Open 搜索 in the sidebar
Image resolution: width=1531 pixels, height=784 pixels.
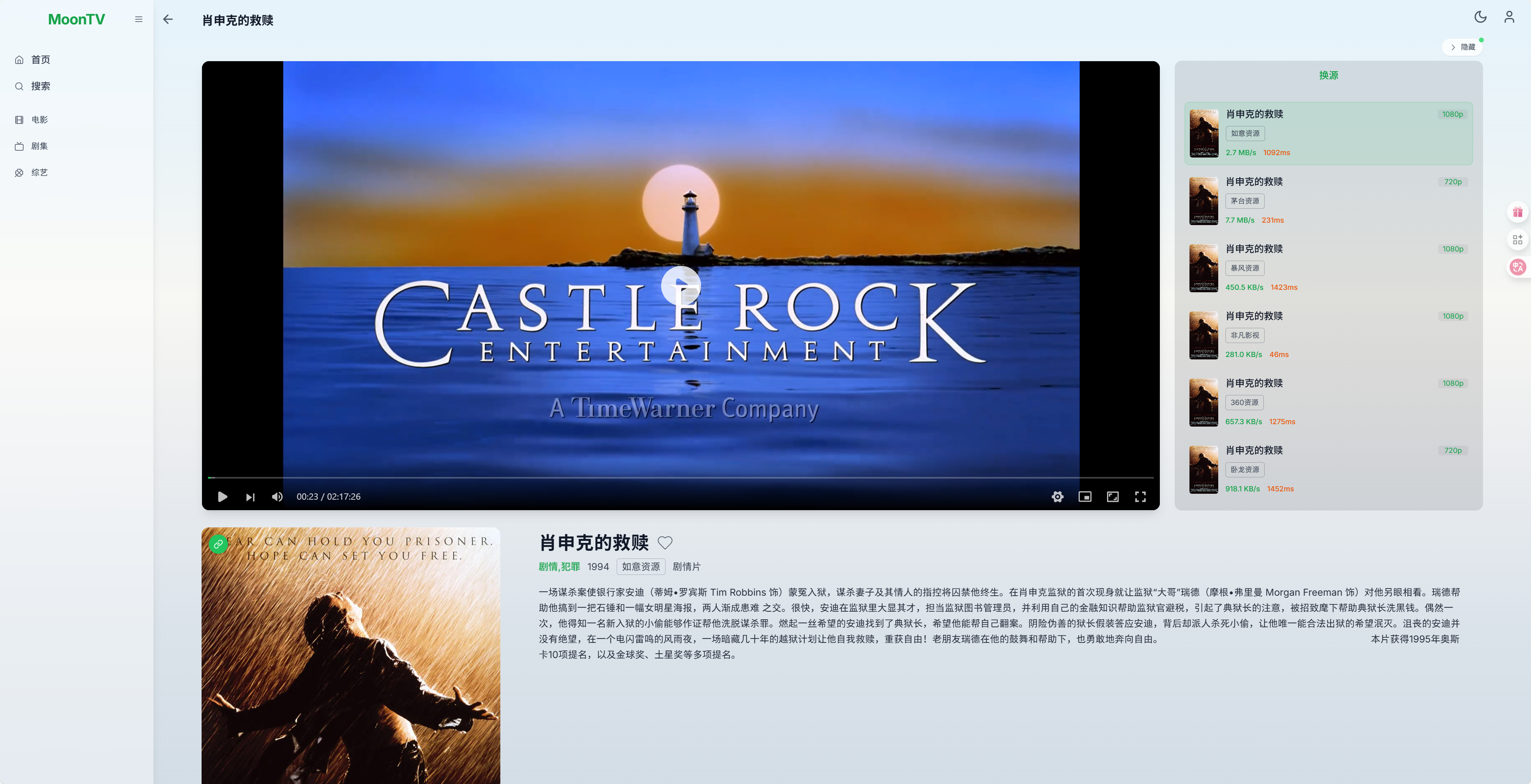(76, 86)
